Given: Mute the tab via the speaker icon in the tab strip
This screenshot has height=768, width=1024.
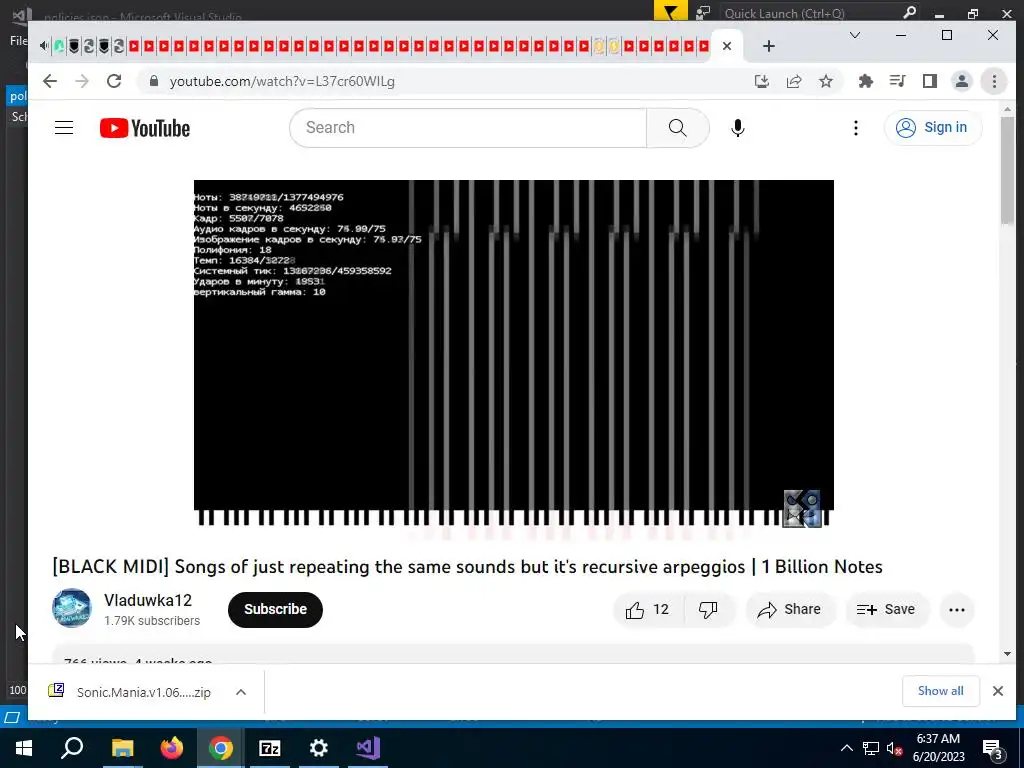Looking at the screenshot, I should [x=44, y=46].
